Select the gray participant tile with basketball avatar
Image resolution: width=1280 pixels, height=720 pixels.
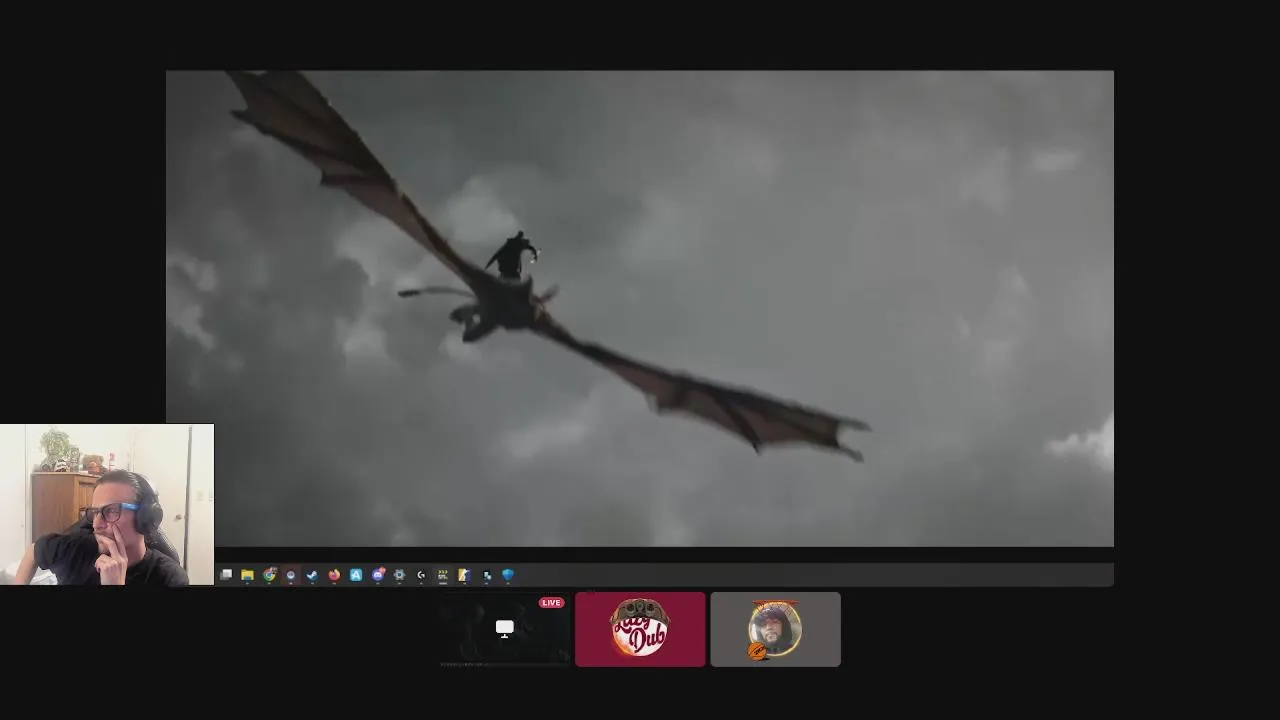[775, 629]
